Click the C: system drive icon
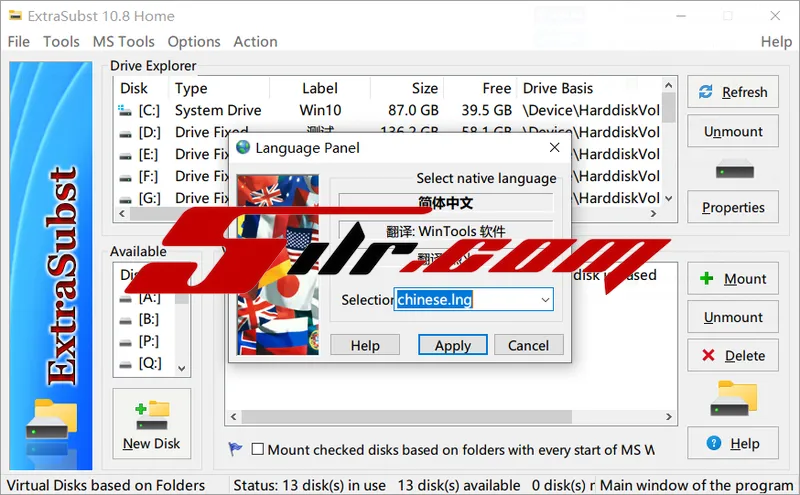 124,110
